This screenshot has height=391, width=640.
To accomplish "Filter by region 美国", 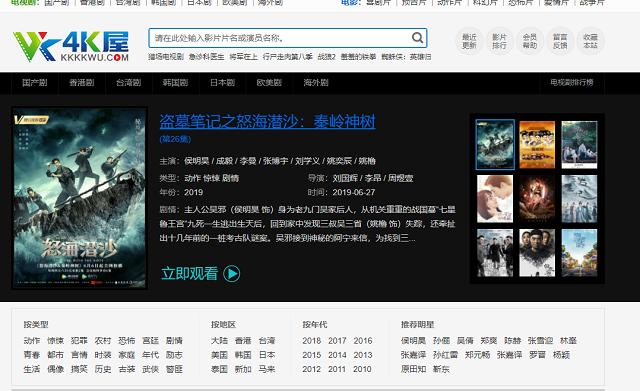I will pyautogui.click(x=219, y=355).
